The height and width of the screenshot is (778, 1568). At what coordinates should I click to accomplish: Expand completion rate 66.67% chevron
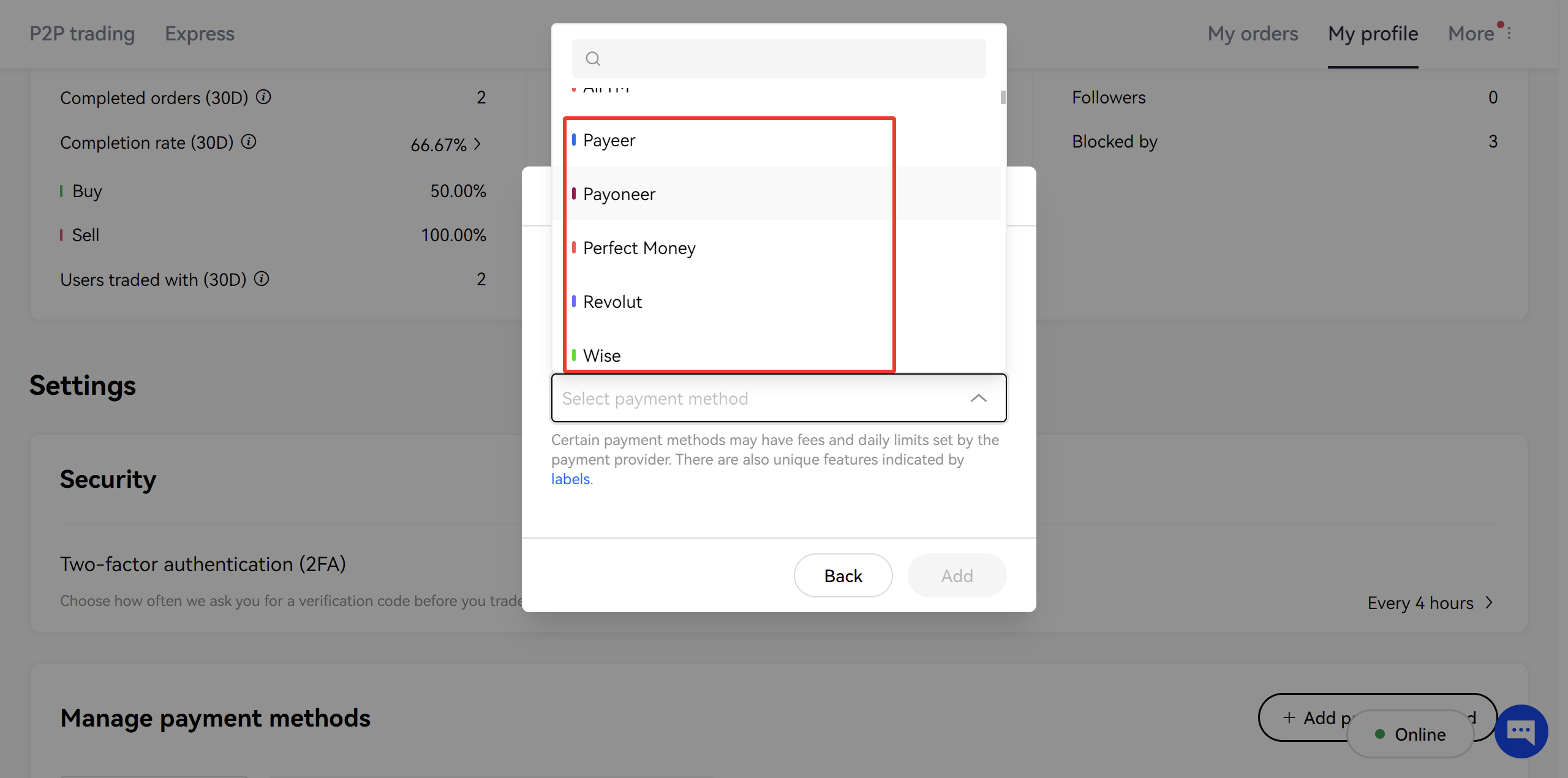point(477,144)
